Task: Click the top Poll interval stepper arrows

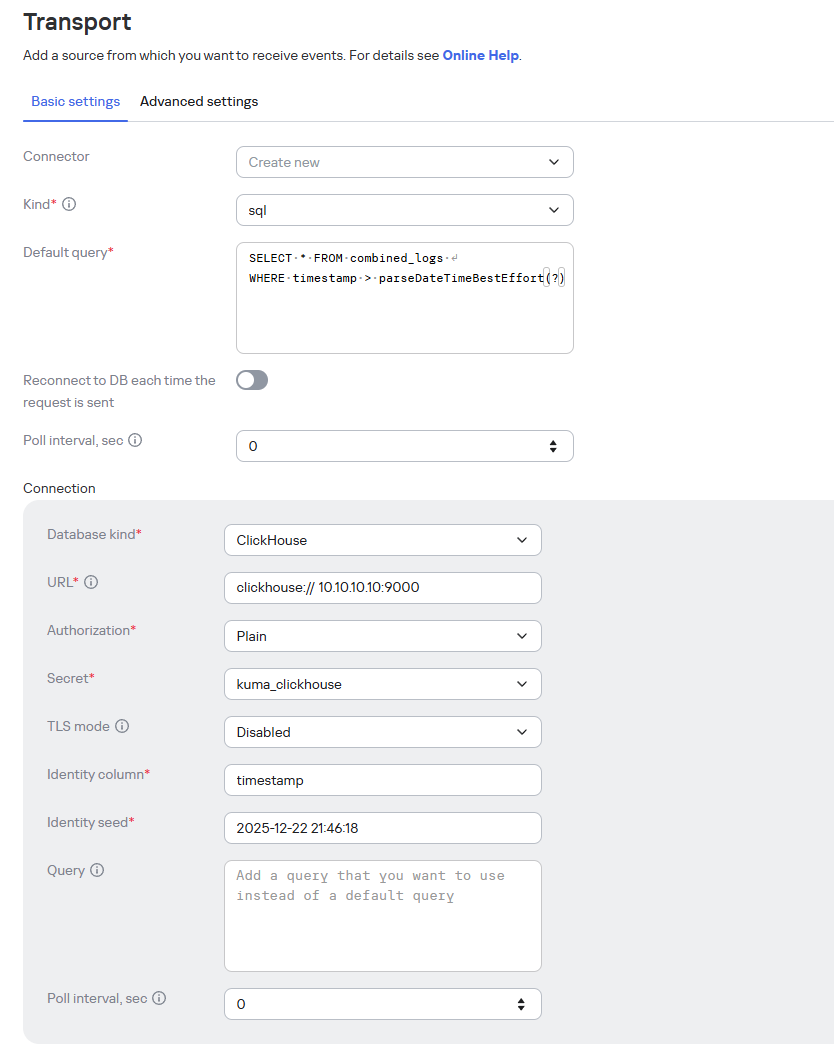Action: pos(553,446)
